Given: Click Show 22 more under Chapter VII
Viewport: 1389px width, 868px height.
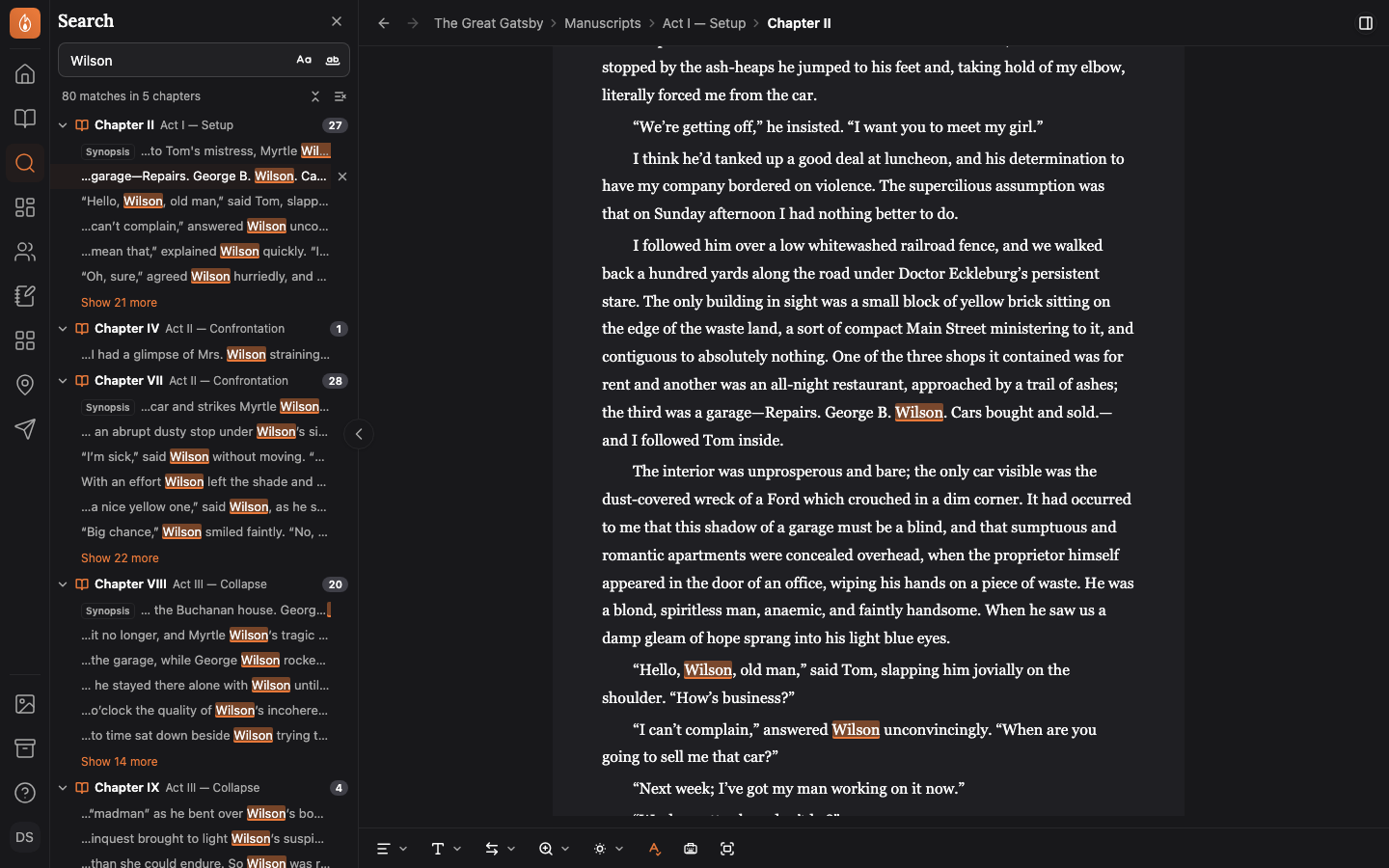Looking at the screenshot, I should [120, 558].
